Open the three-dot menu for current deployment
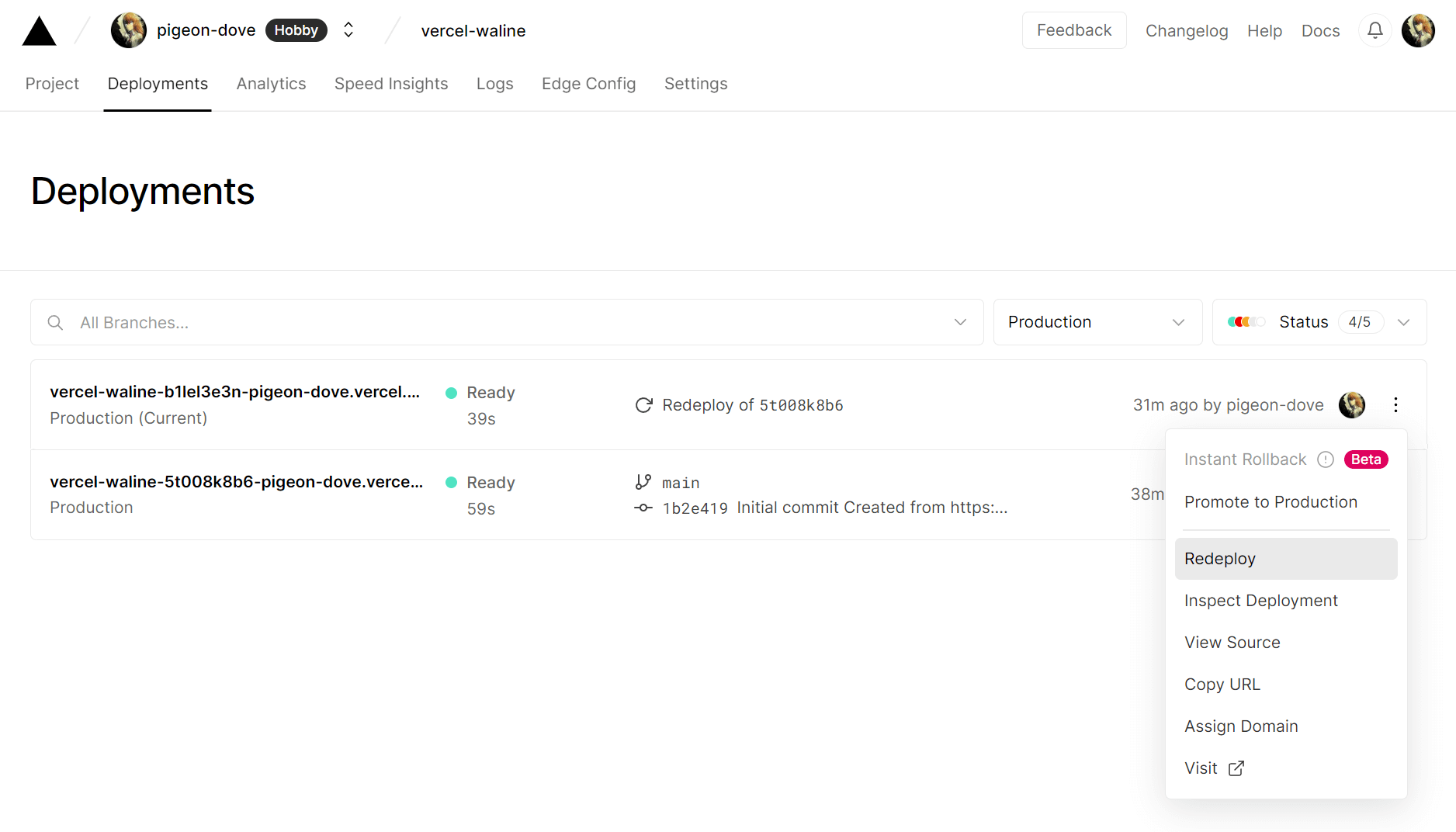The image size is (1456, 832). pyautogui.click(x=1395, y=405)
